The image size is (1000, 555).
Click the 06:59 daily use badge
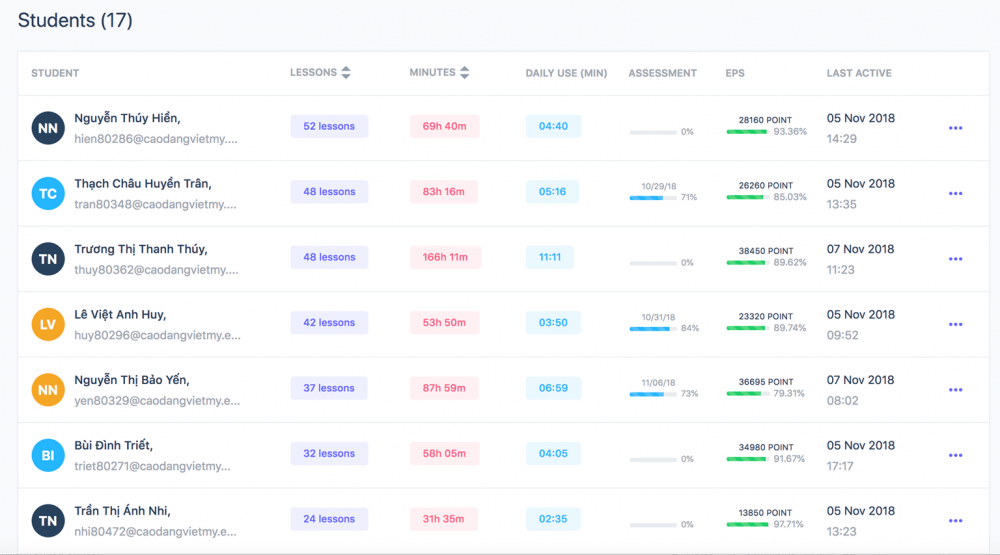coord(553,388)
